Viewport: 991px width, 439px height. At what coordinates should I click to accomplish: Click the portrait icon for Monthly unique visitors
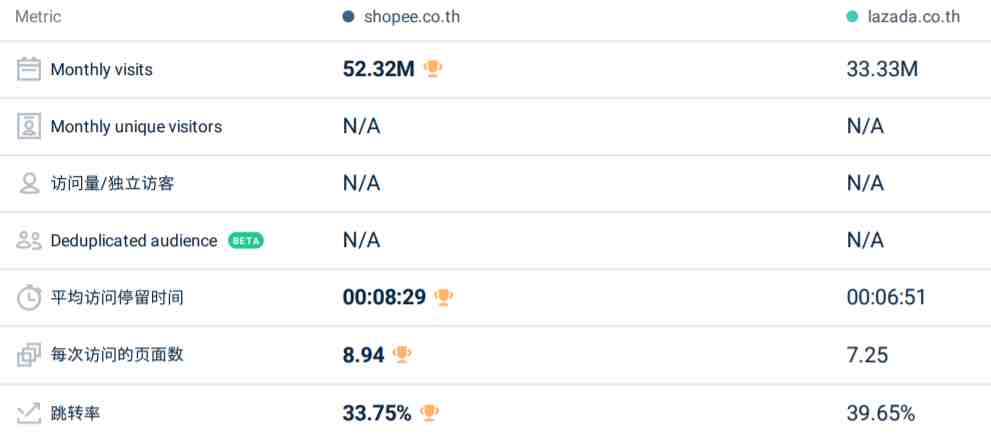(28, 126)
